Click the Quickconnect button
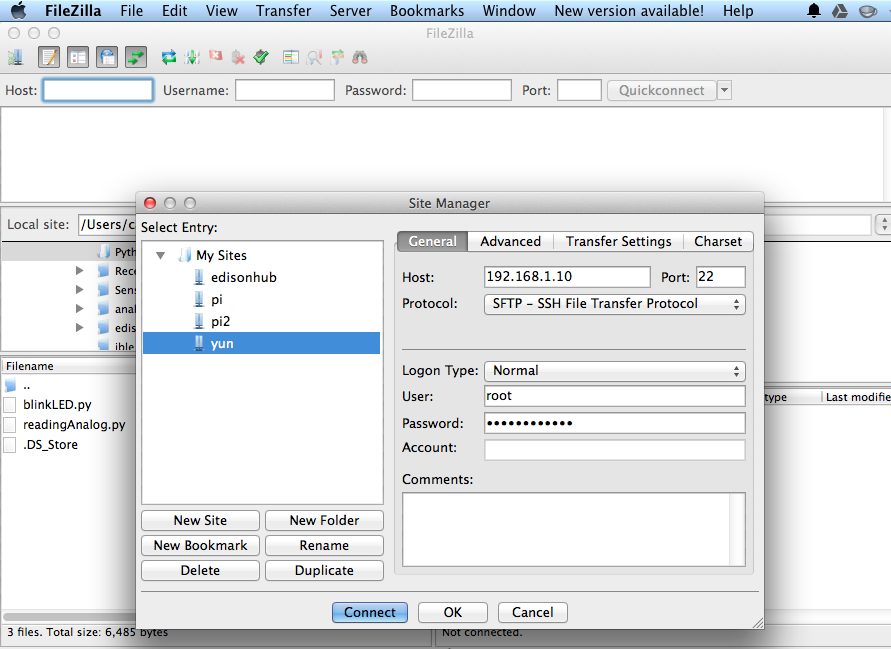Image resolution: width=891 pixels, height=649 pixels. (661, 90)
